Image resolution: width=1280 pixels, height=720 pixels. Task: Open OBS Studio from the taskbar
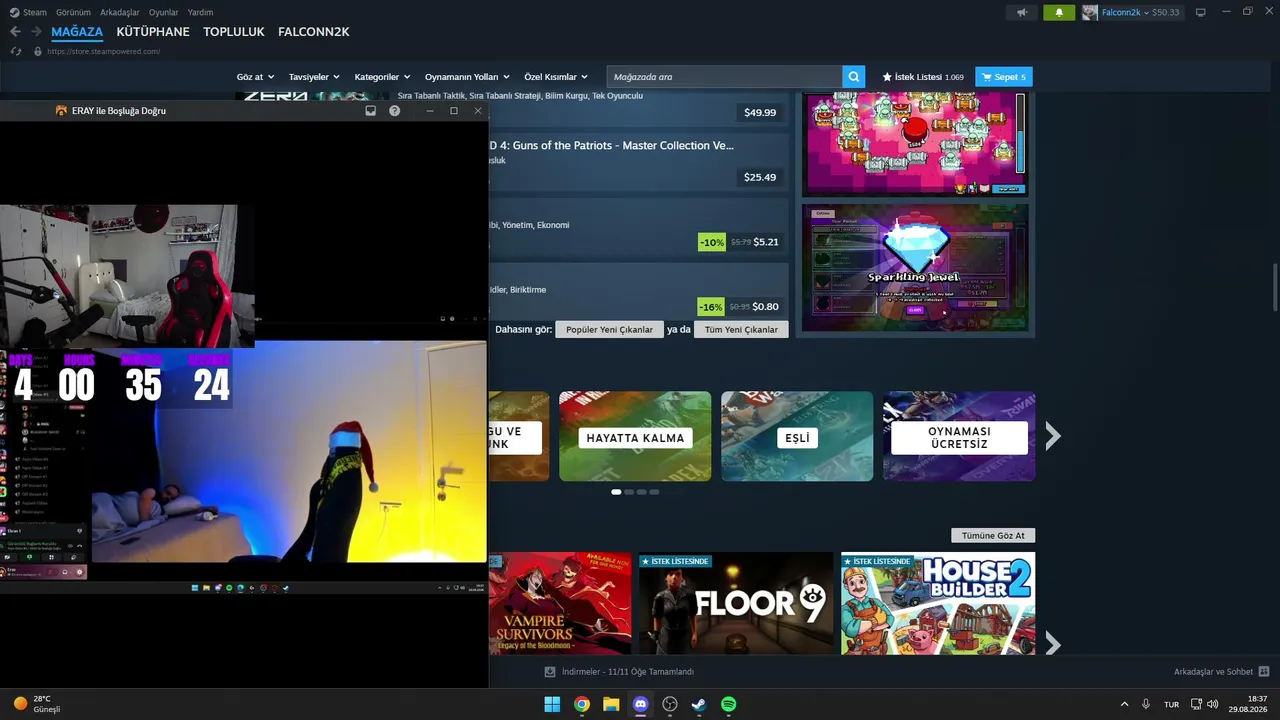670,704
